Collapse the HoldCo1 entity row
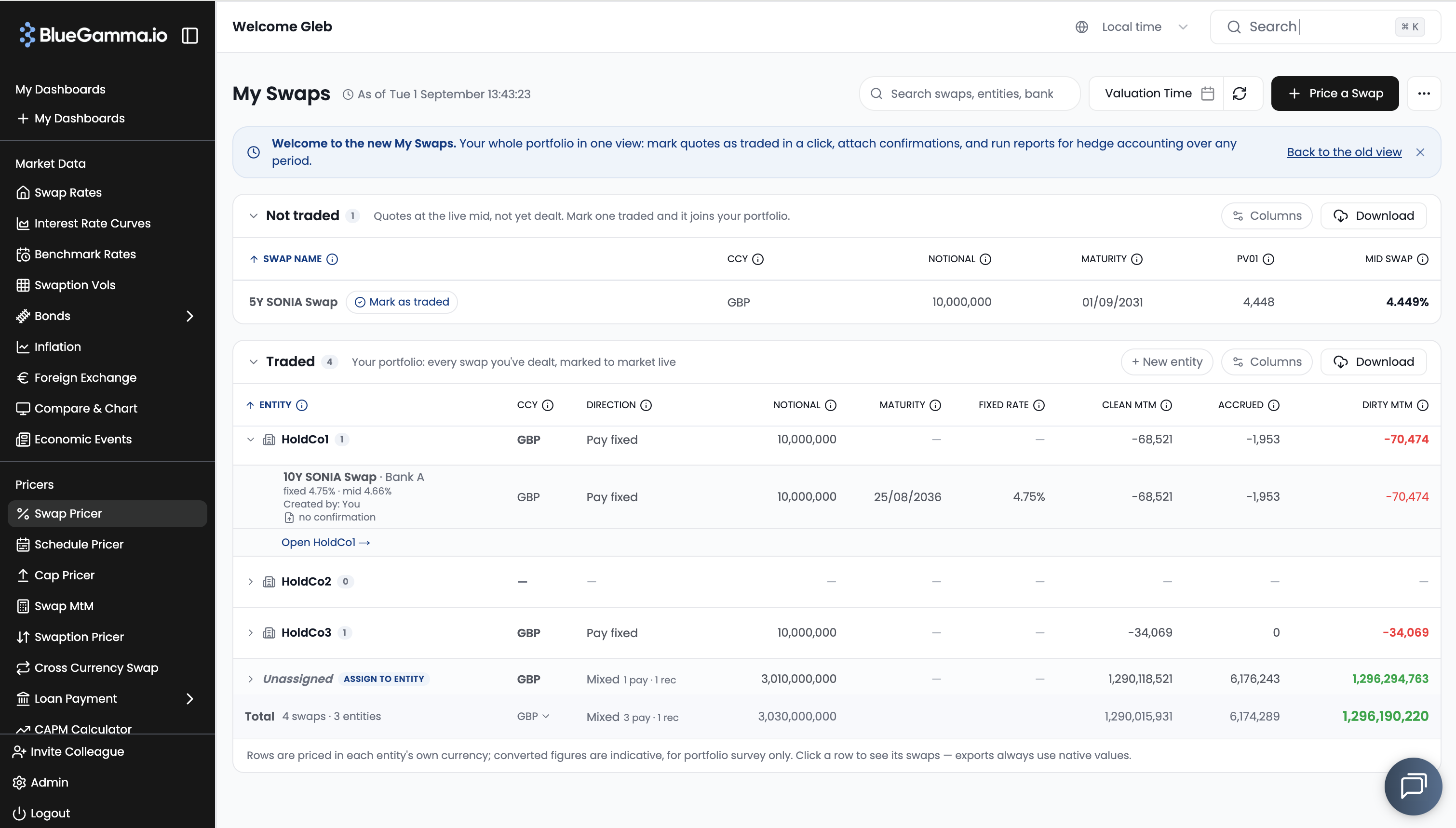 [250, 440]
